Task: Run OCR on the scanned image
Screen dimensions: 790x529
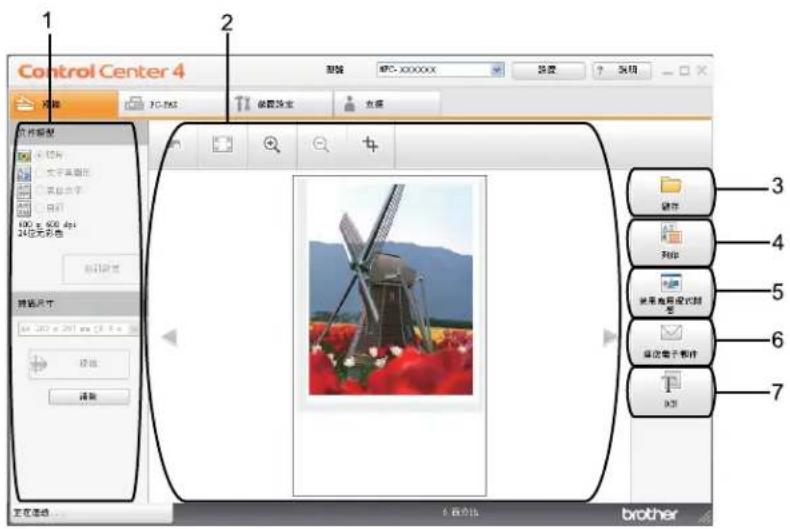Action: tap(671, 391)
